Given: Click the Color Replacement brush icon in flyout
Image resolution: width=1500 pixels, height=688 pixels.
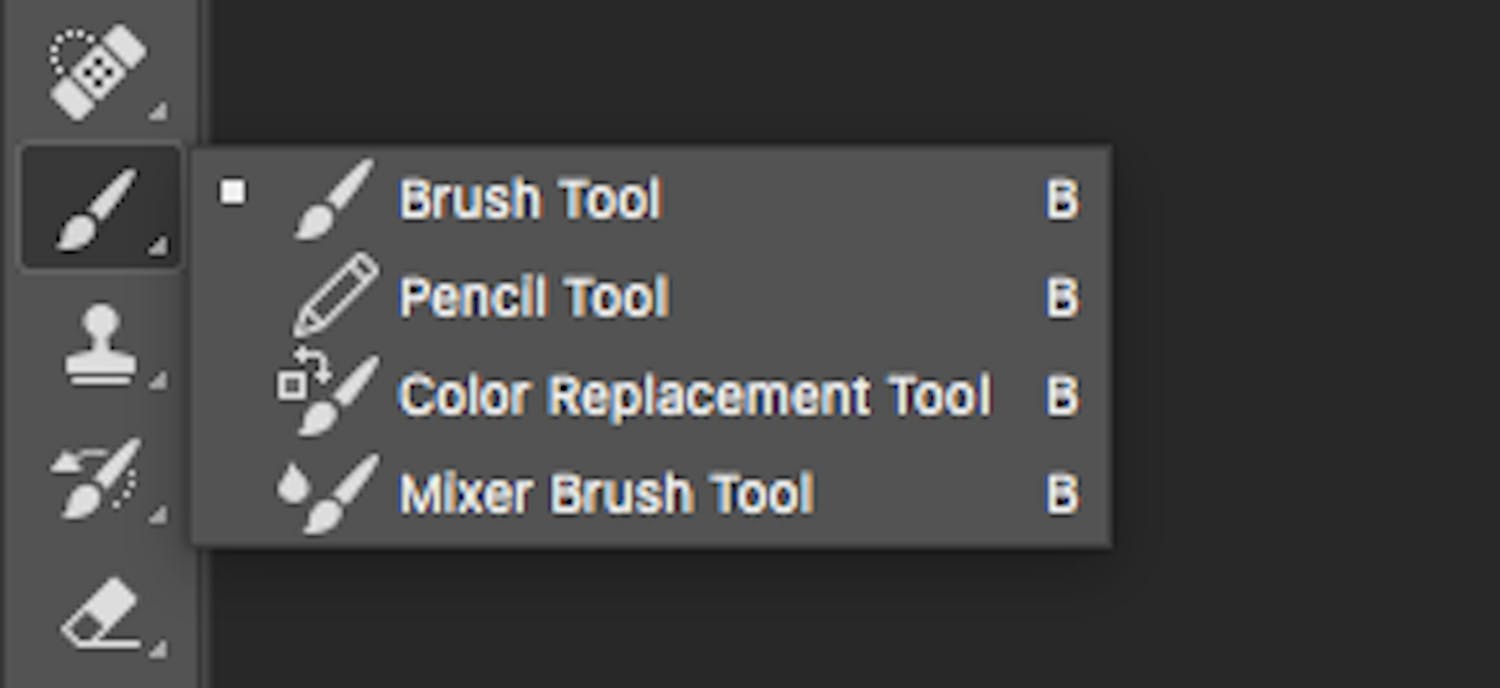Looking at the screenshot, I should pos(328,395).
